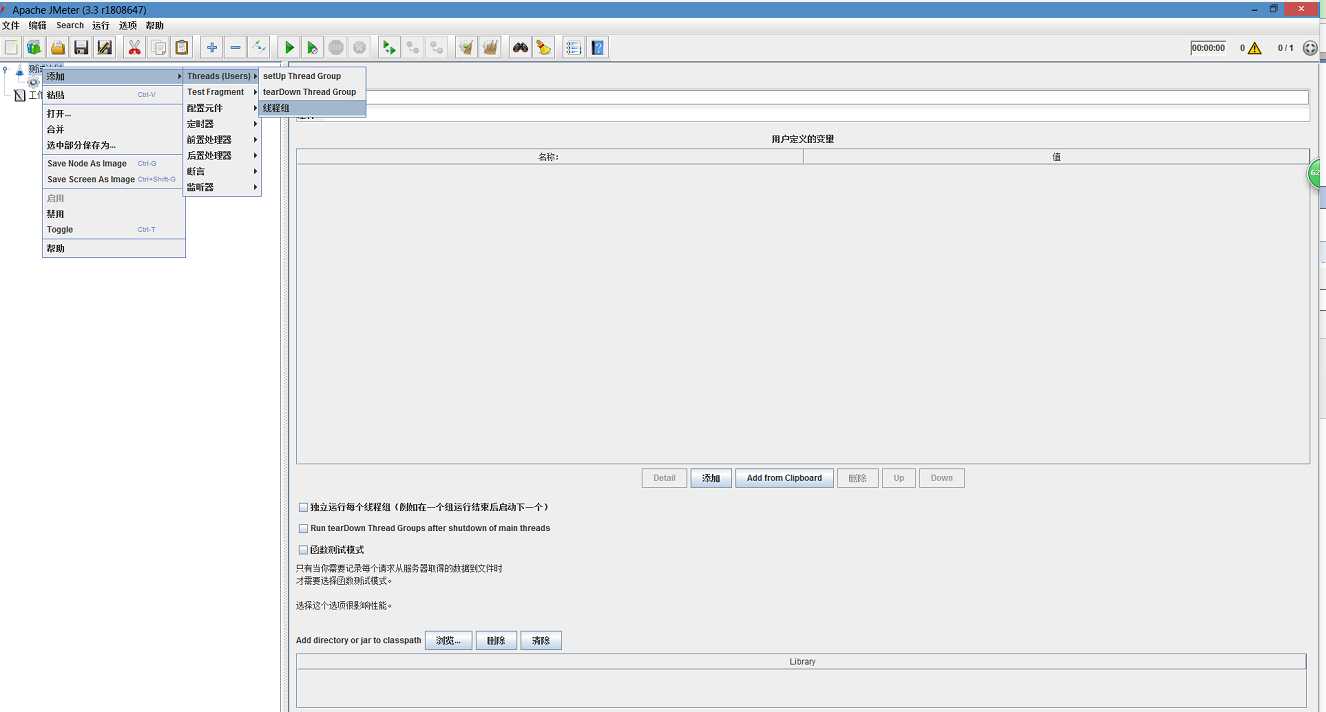Click the WorkBench tree node icon
Viewport: 1326px width, 712px height.
click(x=20, y=95)
